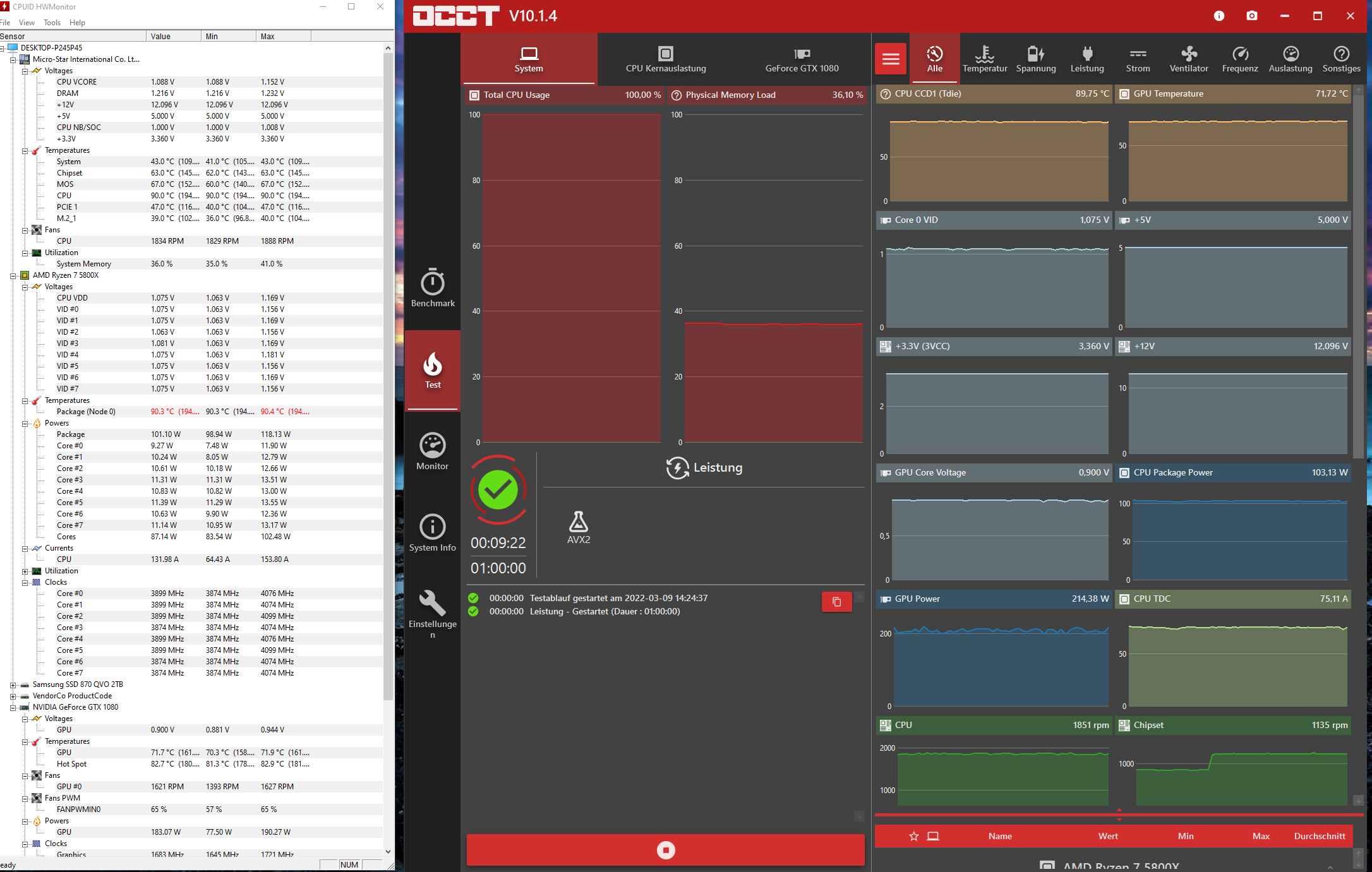Open the Tools menu in HWMonitor
This screenshot has width=1372, height=872.
[52, 23]
